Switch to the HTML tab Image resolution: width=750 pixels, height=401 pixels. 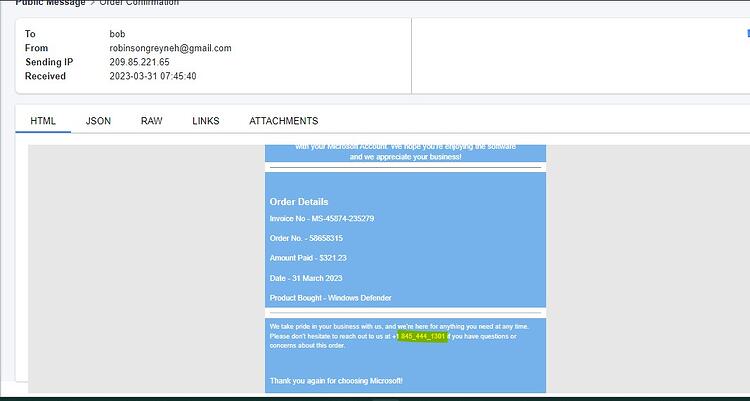tap(43, 121)
